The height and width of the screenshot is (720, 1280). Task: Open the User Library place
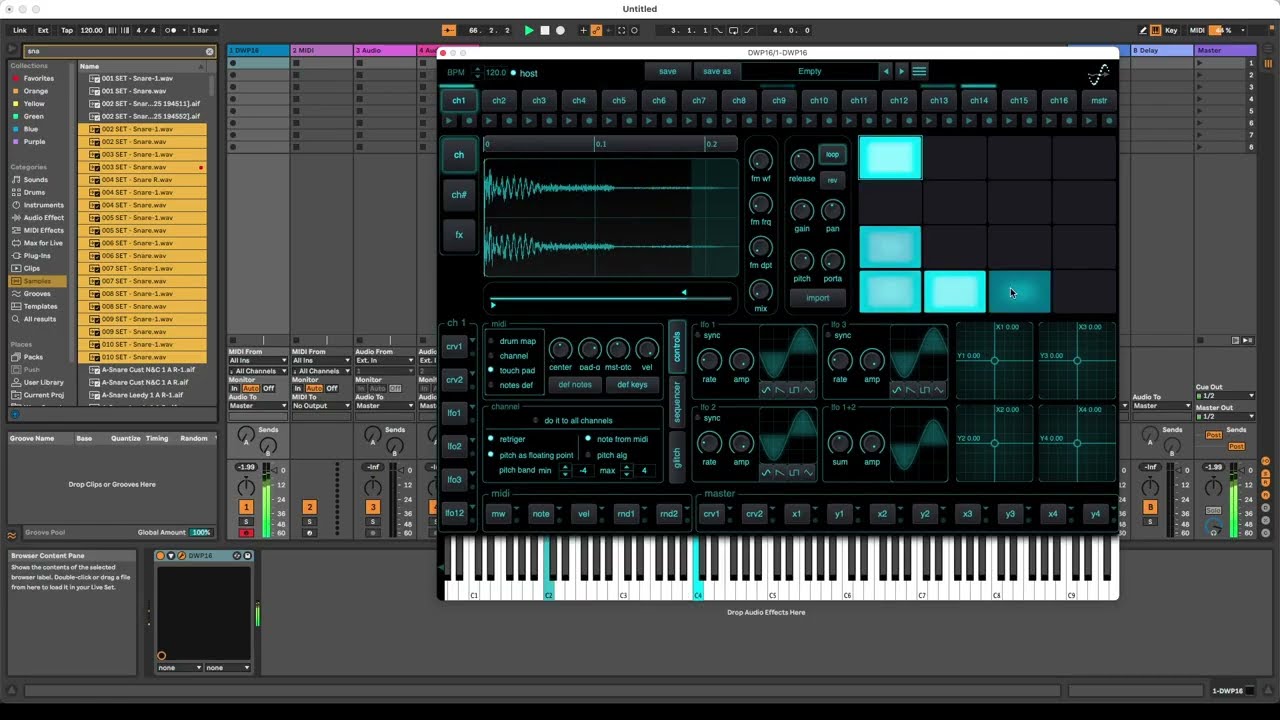43,382
